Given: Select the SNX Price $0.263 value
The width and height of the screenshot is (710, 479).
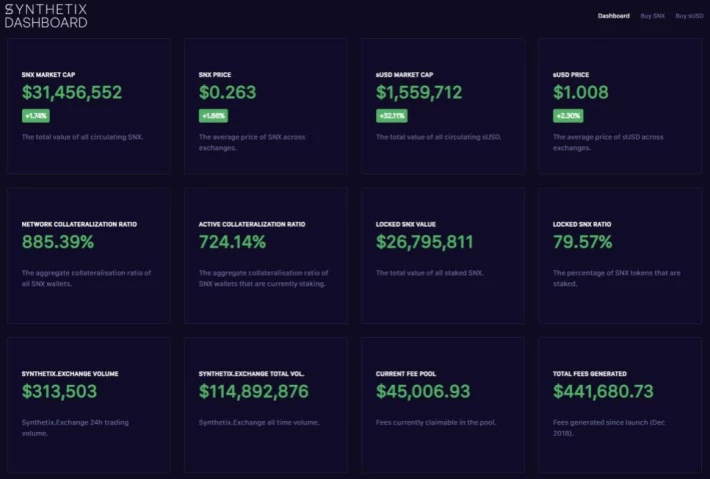Looking at the screenshot, I should [x=227, y=92].
